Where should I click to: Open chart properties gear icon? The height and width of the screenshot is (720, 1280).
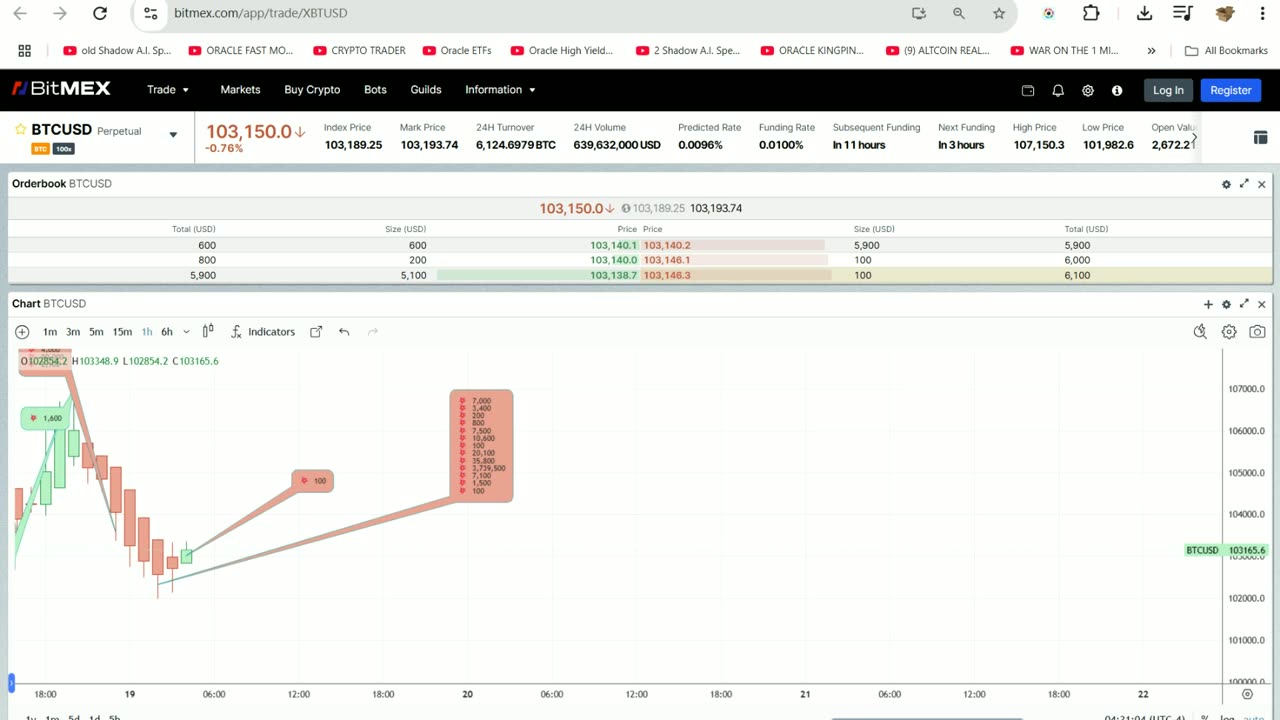(1229, 332)
